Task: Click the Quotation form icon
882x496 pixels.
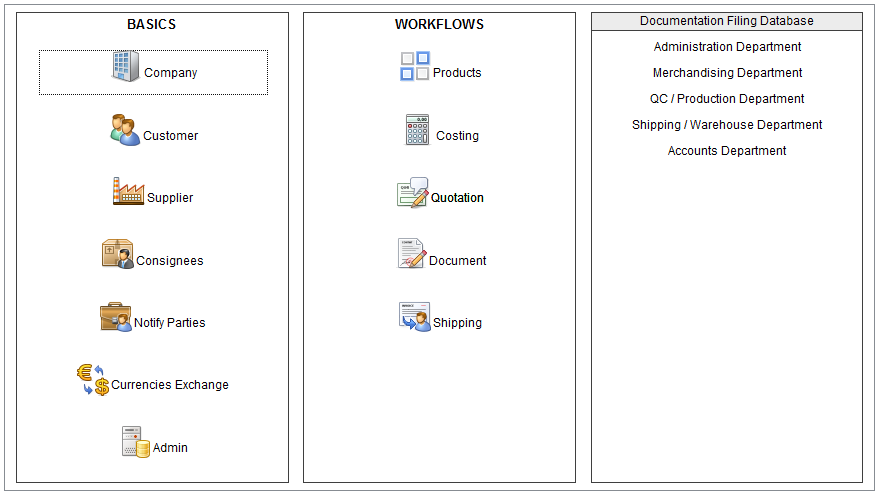Action: coord(413,192)
